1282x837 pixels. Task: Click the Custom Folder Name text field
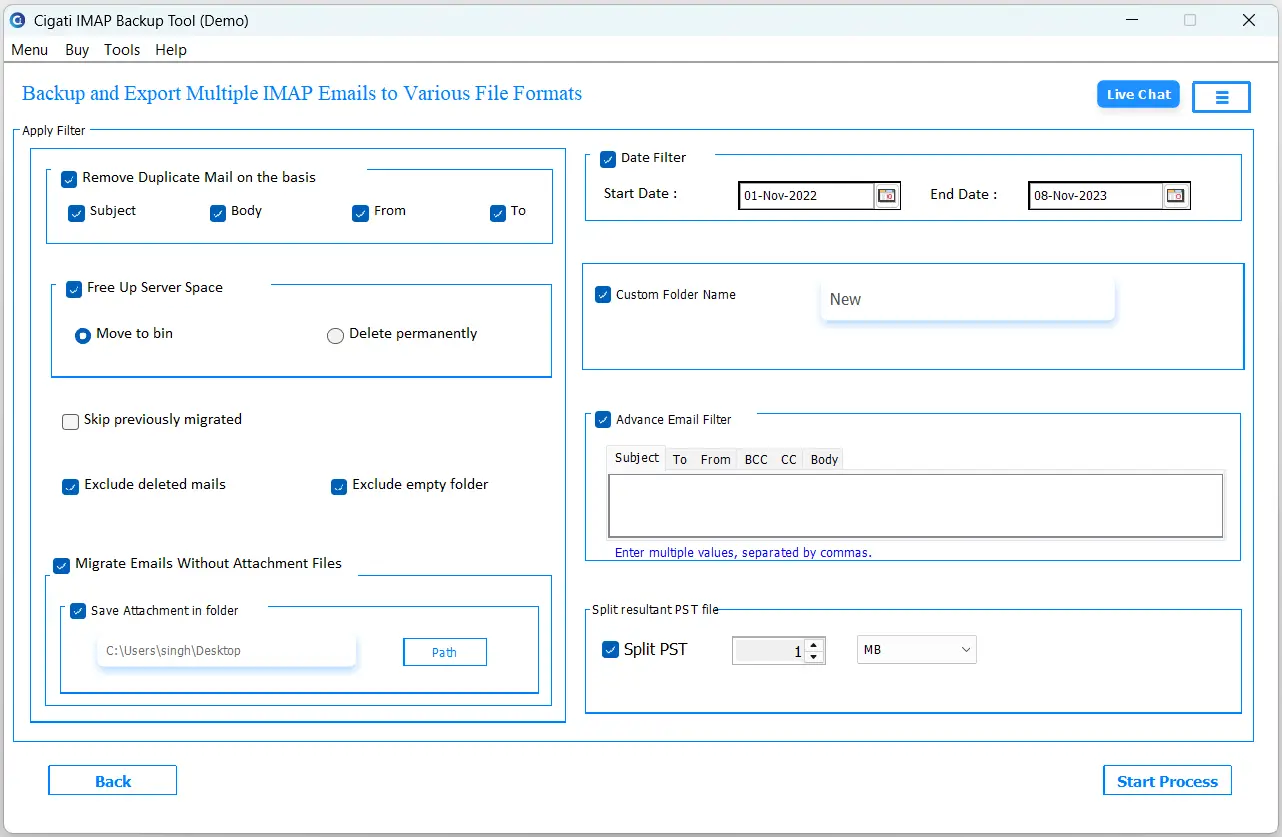tap(968, 300)
